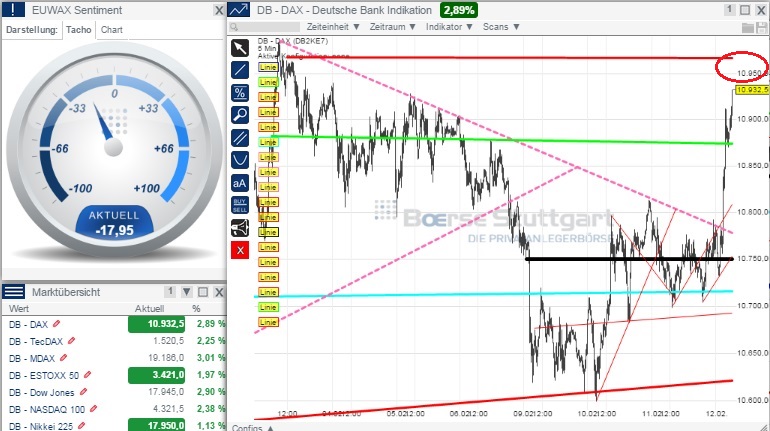Click the green 3.421,0 ESTOXX value cell
The height and width of the screenshot is (431, 770).
(157, 375)
